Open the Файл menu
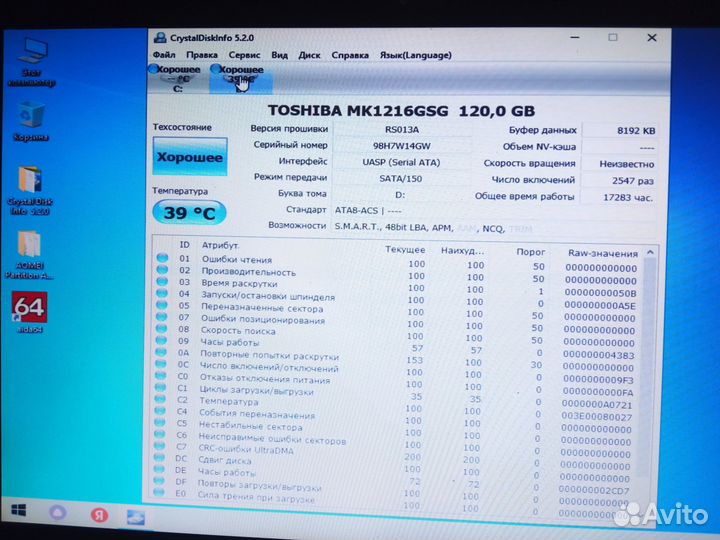Viewport: 720px width, 540px height. (x=163, y=55)
